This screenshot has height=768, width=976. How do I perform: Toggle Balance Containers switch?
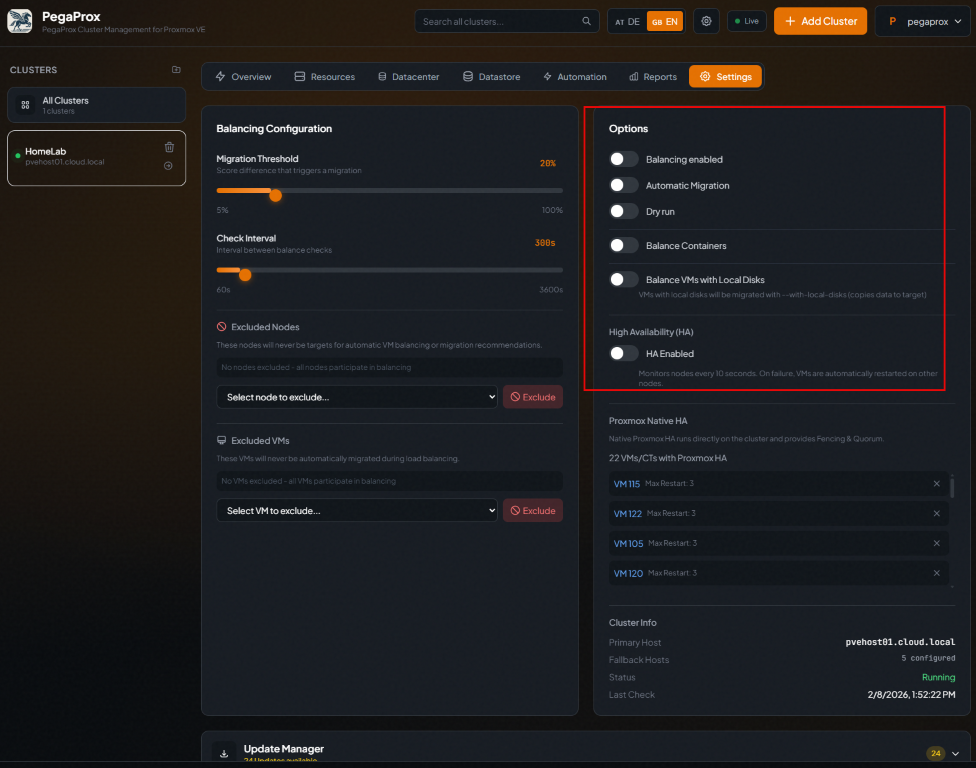click(x=624, y=246)
